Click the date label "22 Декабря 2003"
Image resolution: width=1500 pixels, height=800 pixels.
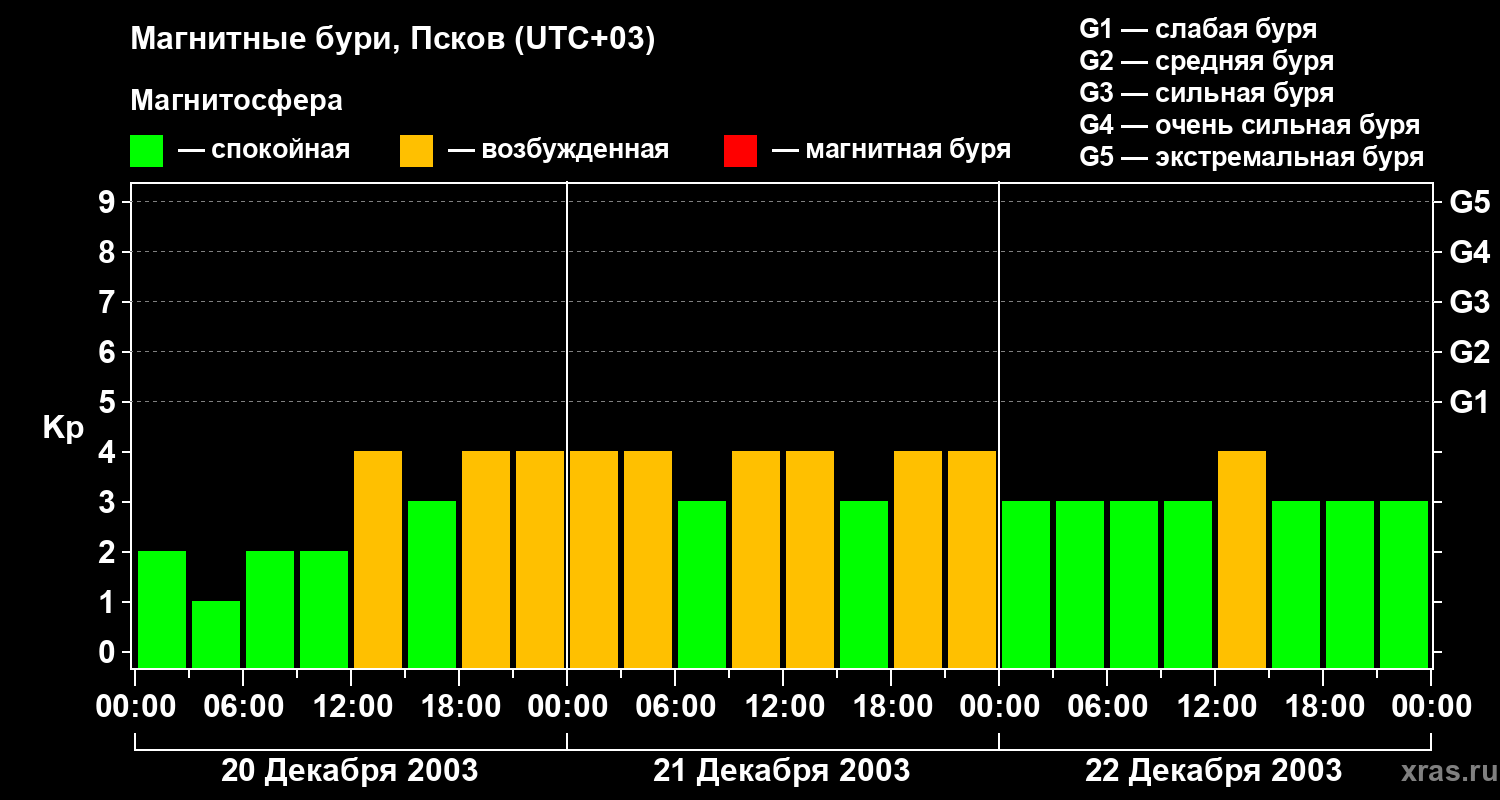coord(1213,771)
